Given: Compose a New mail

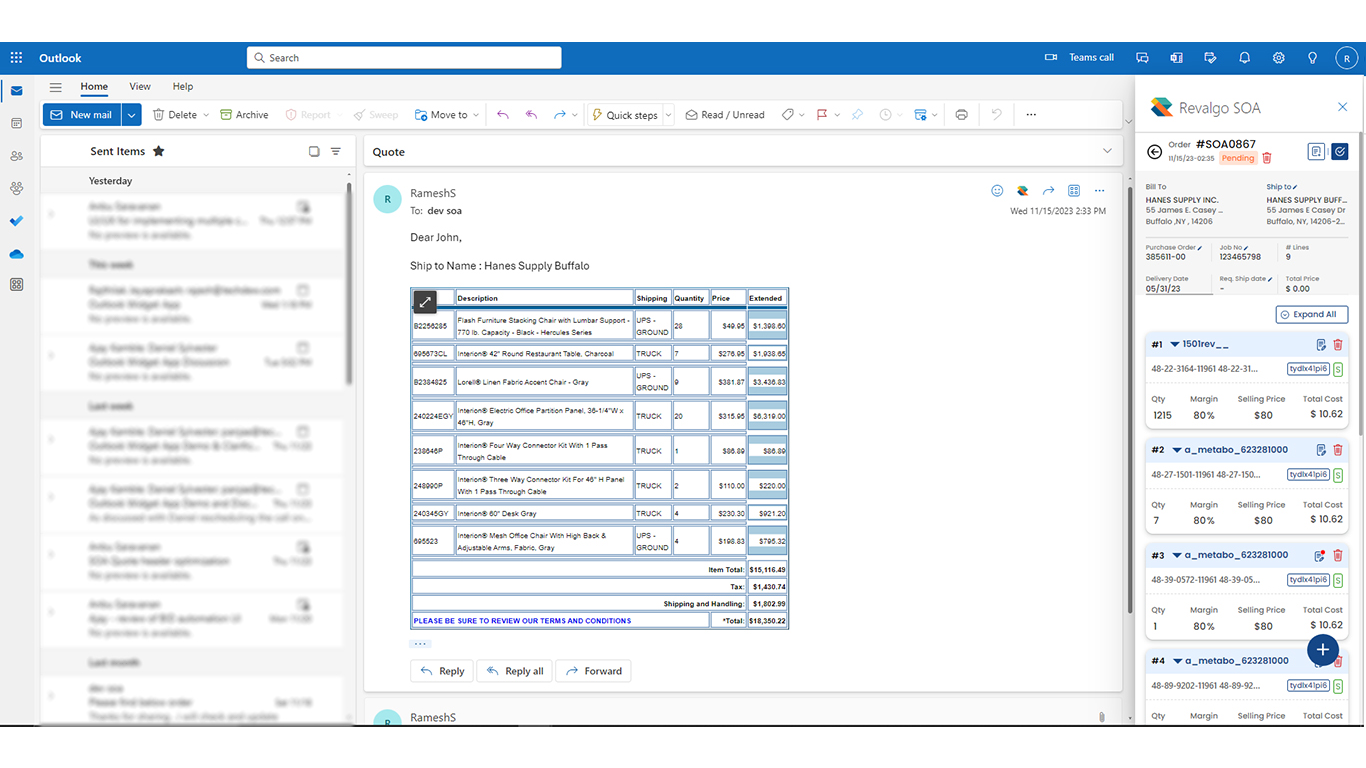Looking at the screenshot, I should pos(81,115).
